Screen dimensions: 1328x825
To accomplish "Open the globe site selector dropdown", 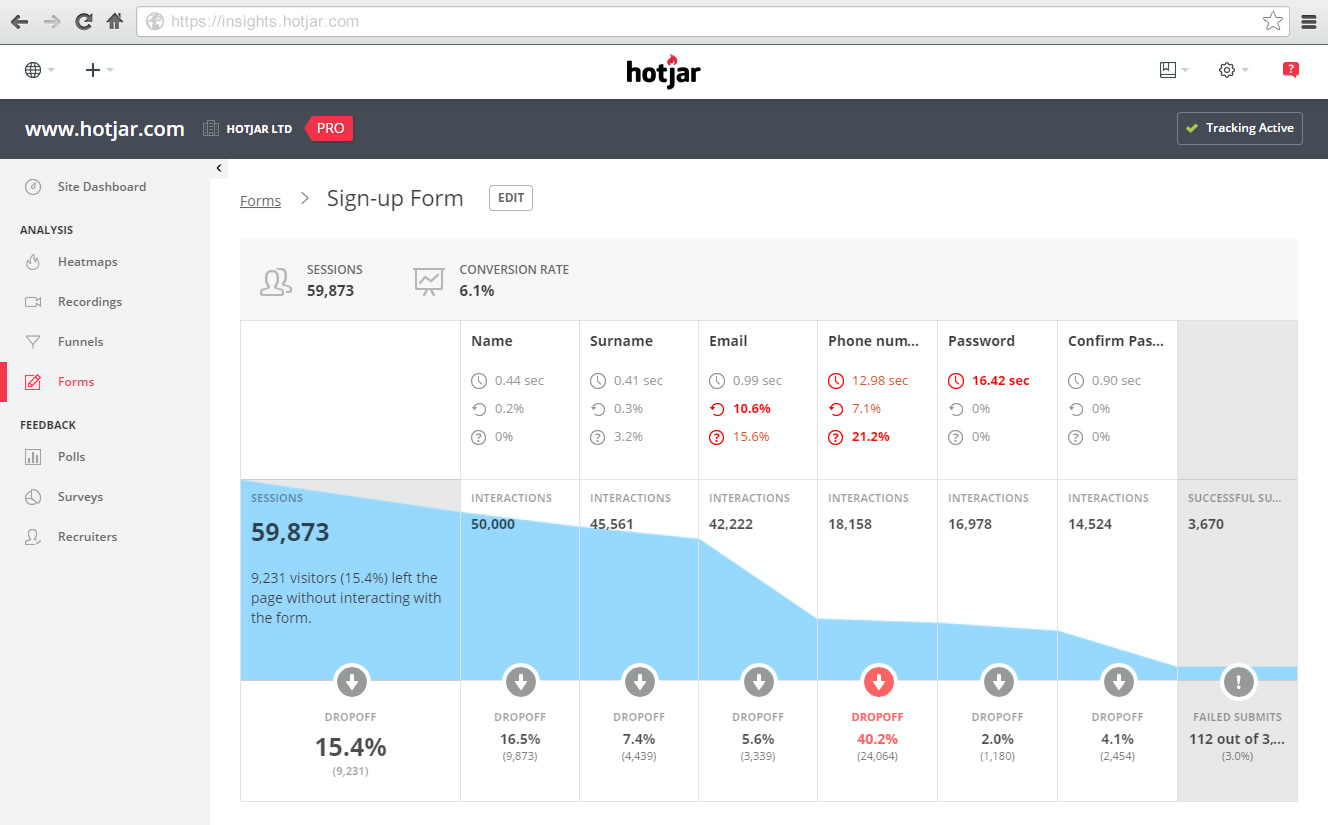I will pyautogui.click(x=38, y=70).
